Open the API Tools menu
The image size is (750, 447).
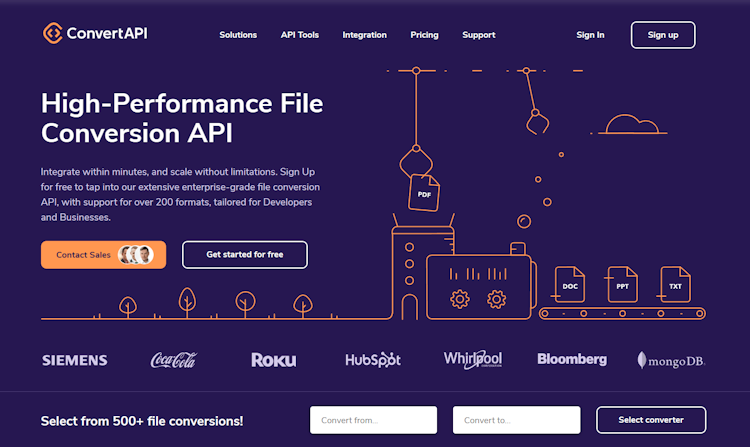click(x=300, y=35)
